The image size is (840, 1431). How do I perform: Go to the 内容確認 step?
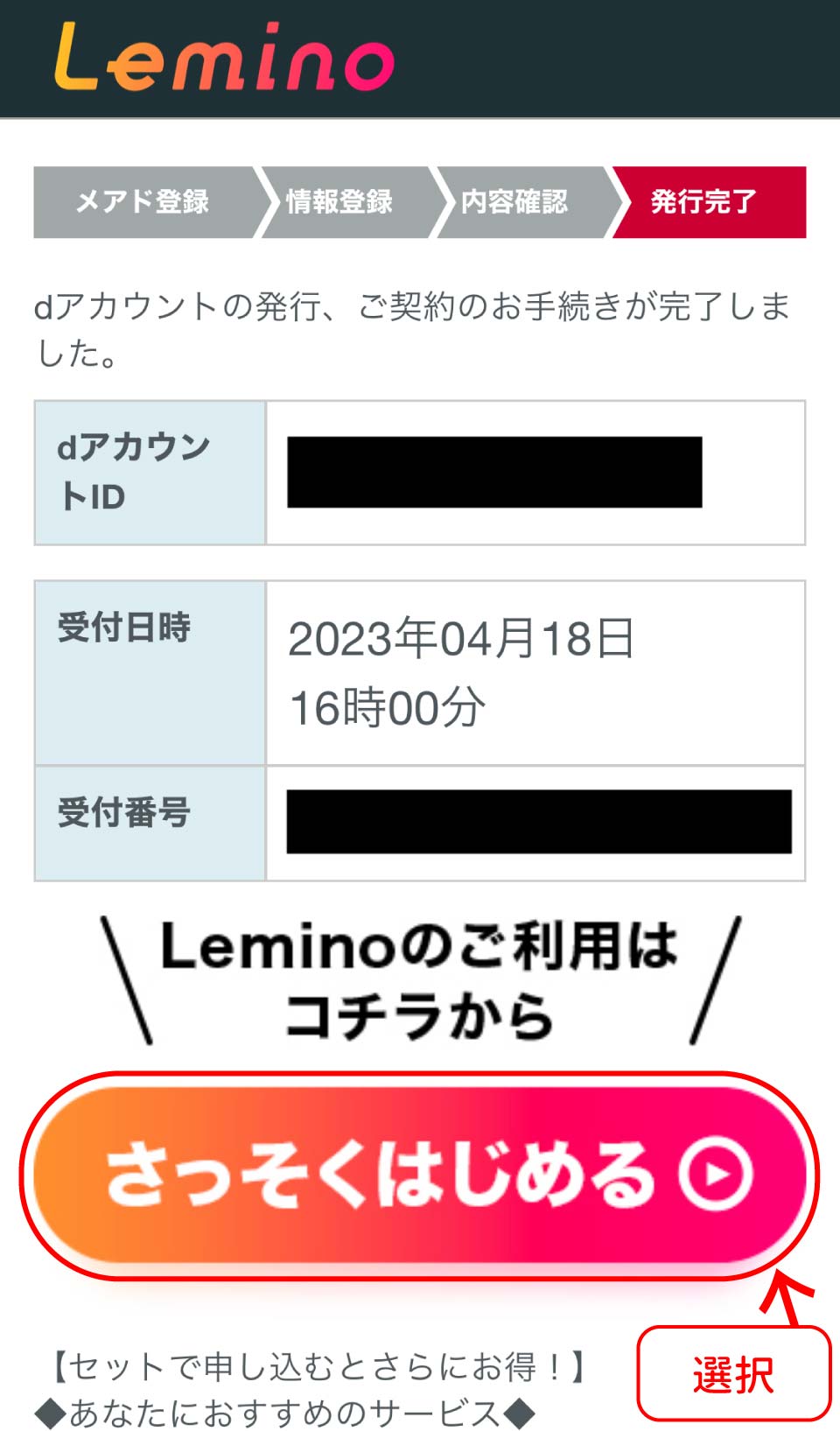pos(514,202)
